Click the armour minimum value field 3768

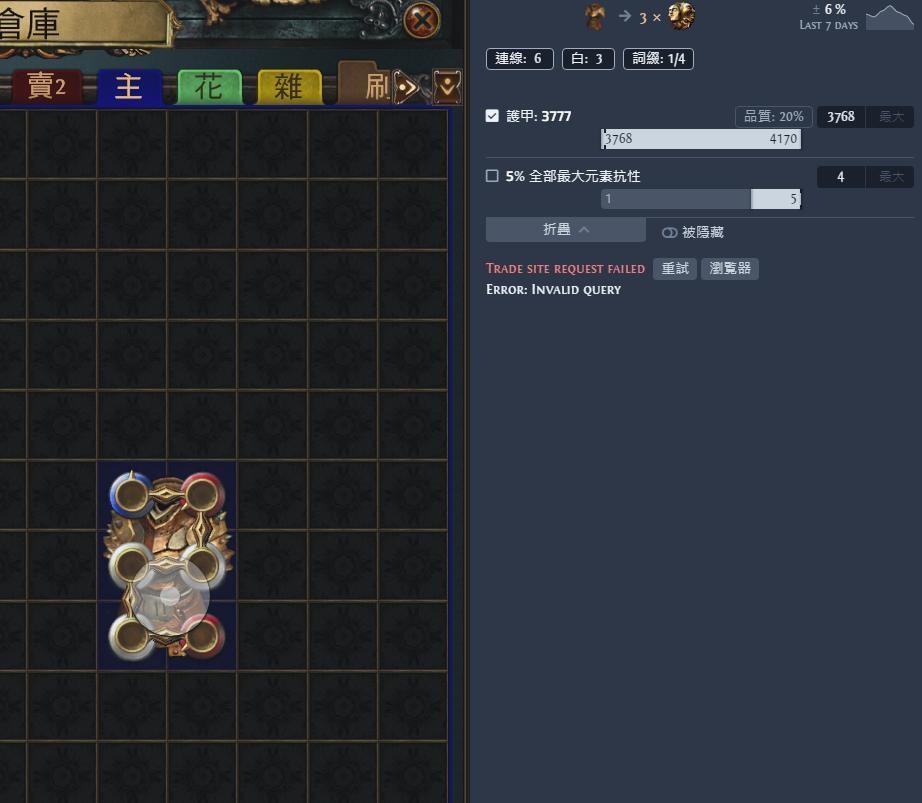[841, 116]
